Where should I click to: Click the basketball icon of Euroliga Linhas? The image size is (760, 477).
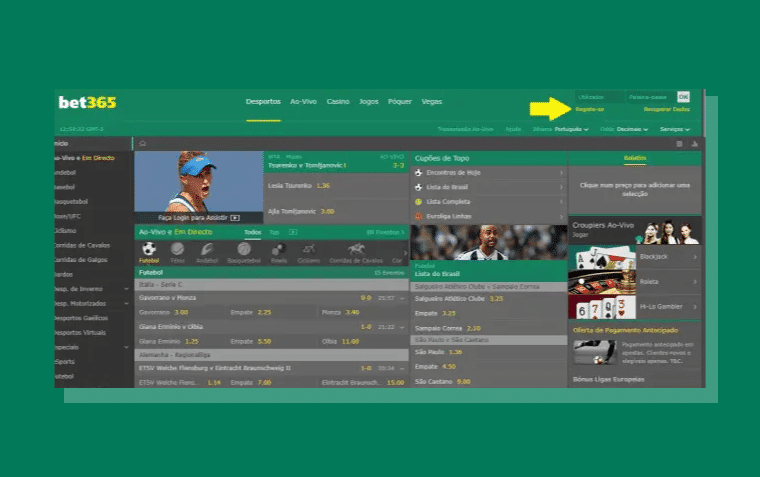click(418, 216)
